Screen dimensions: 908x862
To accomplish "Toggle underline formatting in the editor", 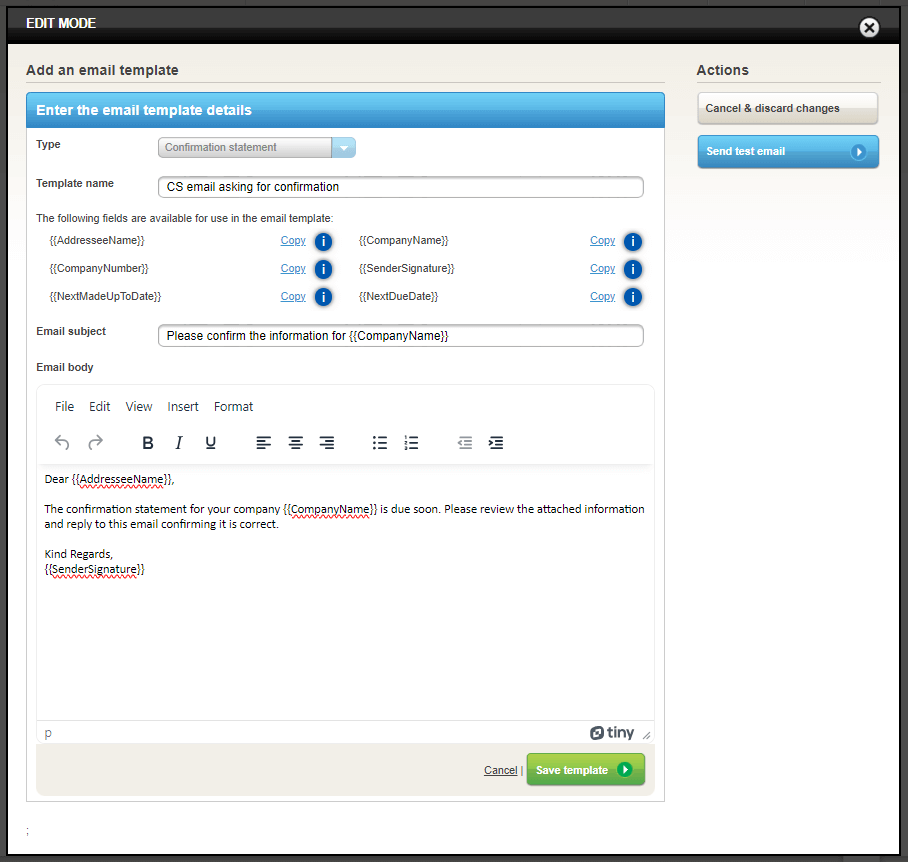I will click(210, 443).
